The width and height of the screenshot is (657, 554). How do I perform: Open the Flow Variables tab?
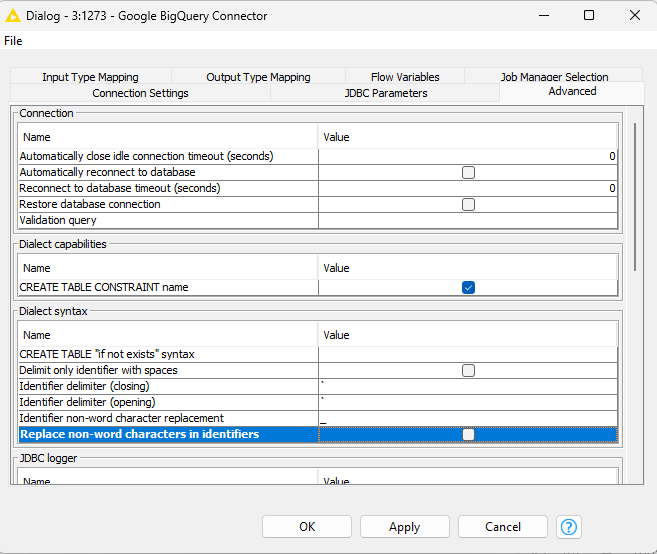tap(404, 77)
